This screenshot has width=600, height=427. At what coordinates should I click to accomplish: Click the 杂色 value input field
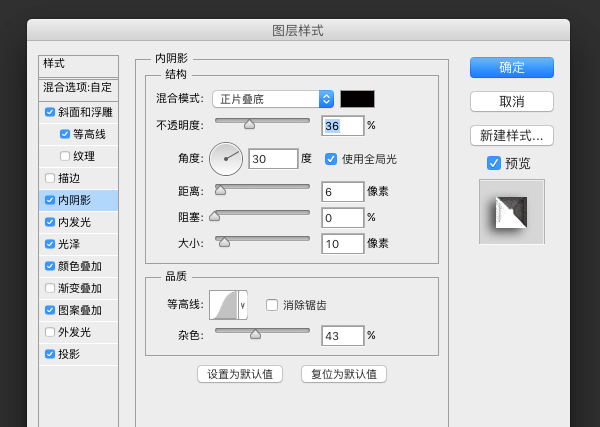coord(342,335)
